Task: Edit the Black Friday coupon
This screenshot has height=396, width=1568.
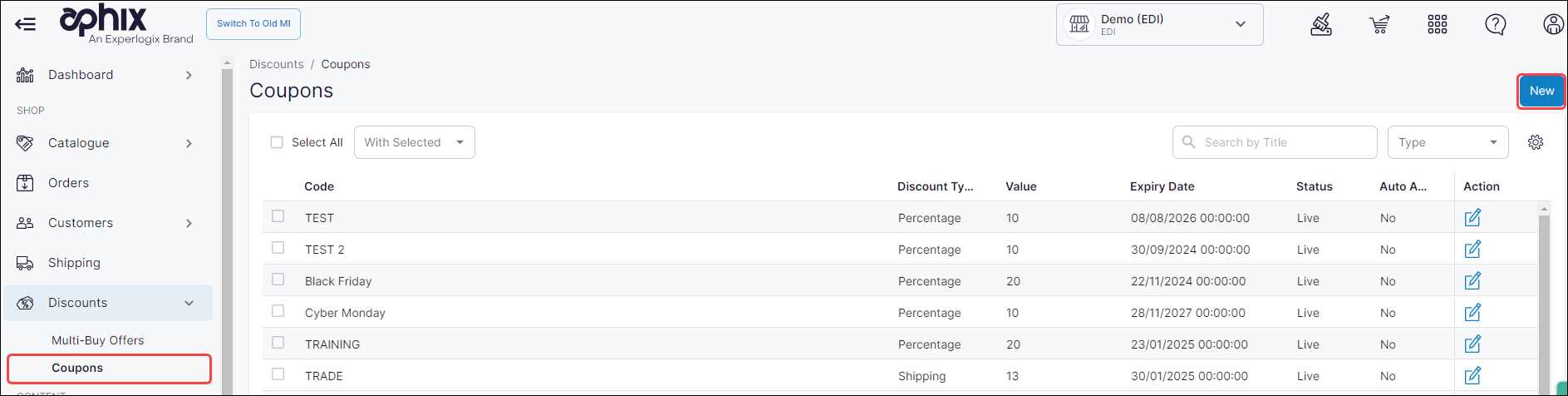Action: pos(1472,281)
